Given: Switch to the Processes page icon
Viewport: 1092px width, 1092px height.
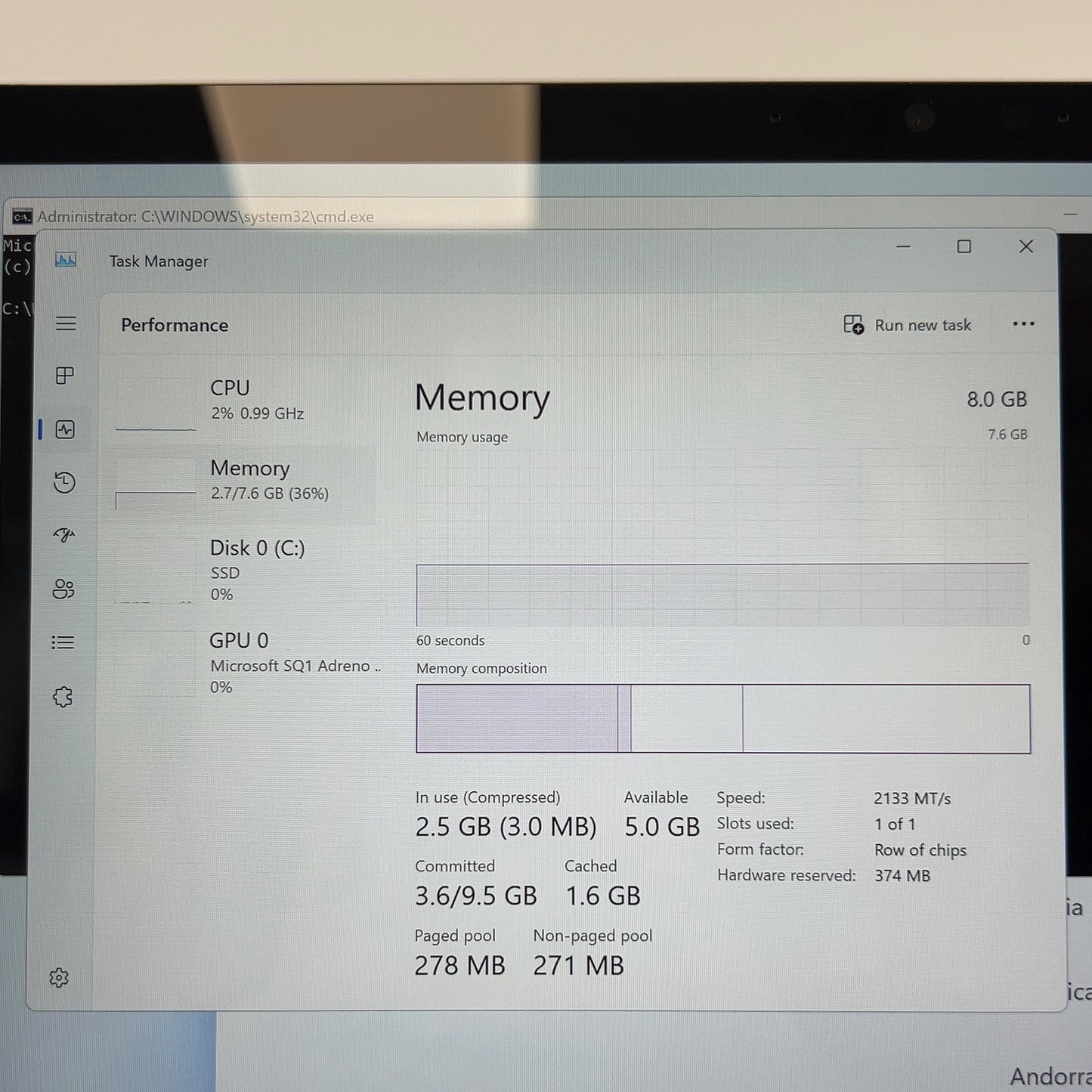Looking at the screenshot, I should pyautogui.click(x=66, y=376).
